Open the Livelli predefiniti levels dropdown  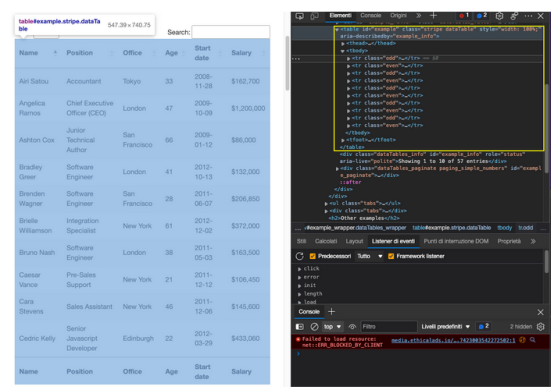coord(446,327)
